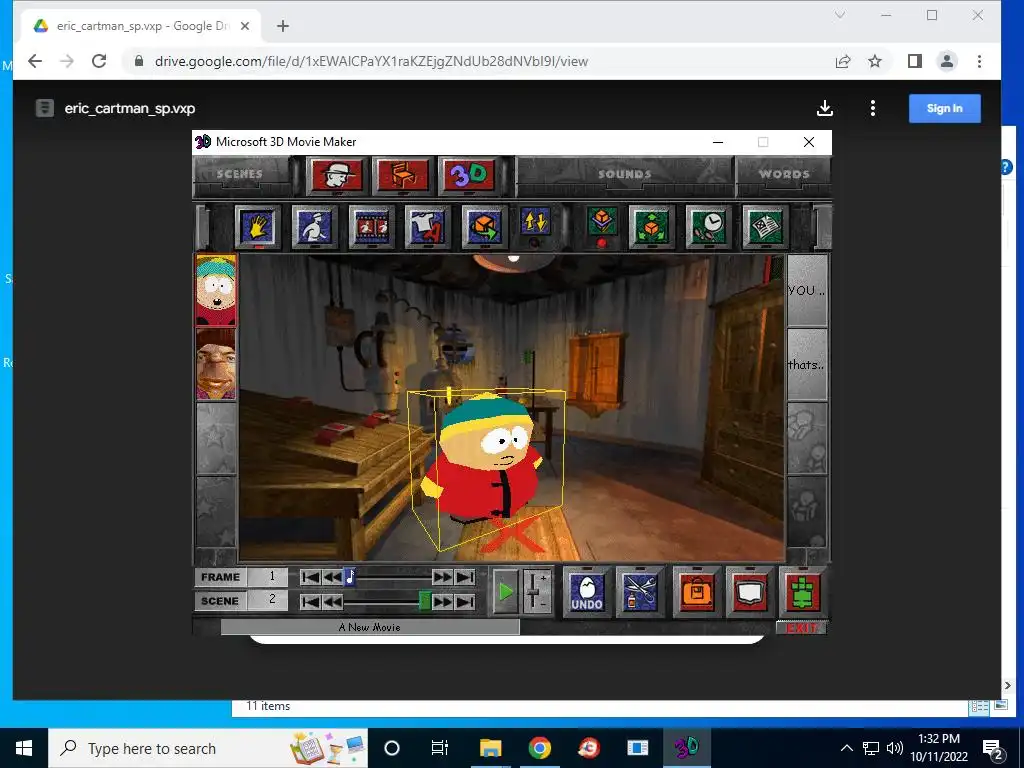Viewport: 1024px width, 768px height.
Task: Click the Sign in button
Action: click(944, 108)
